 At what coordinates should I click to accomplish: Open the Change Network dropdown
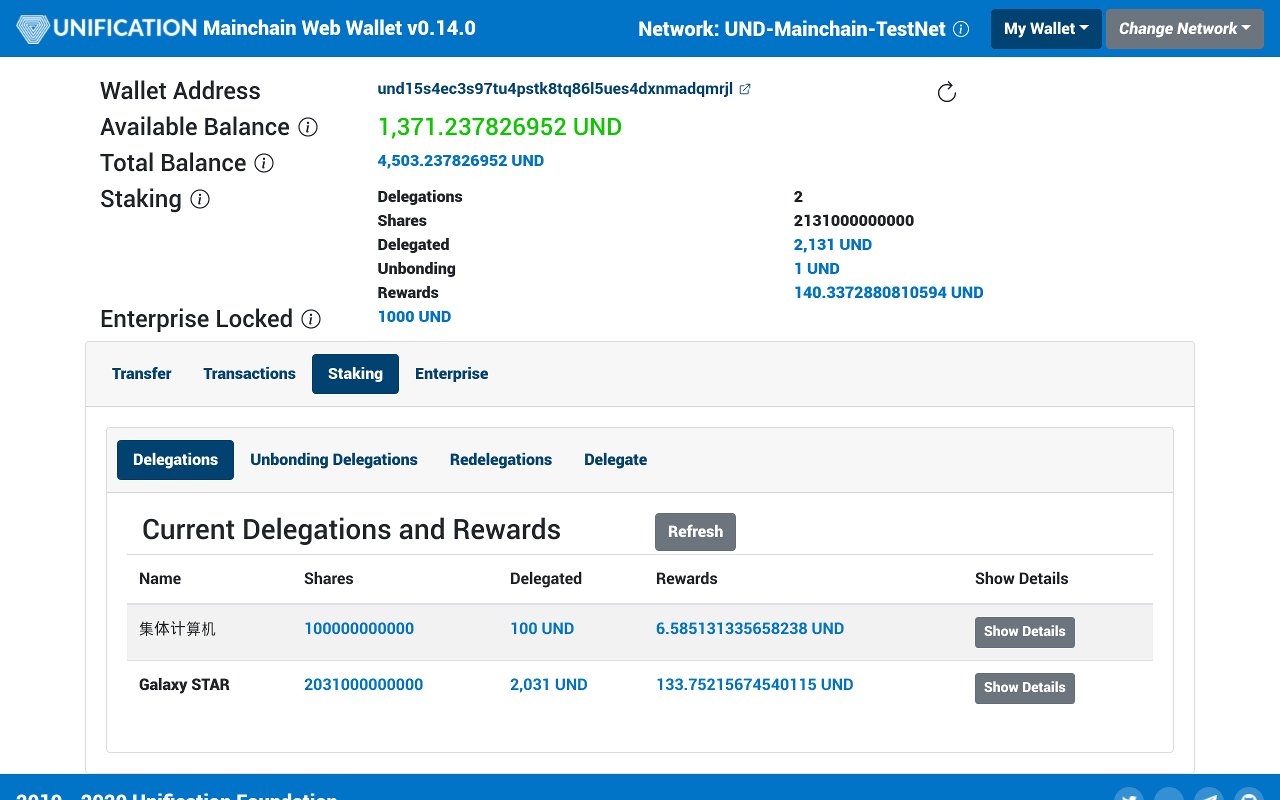click(x=1184, y=29)
